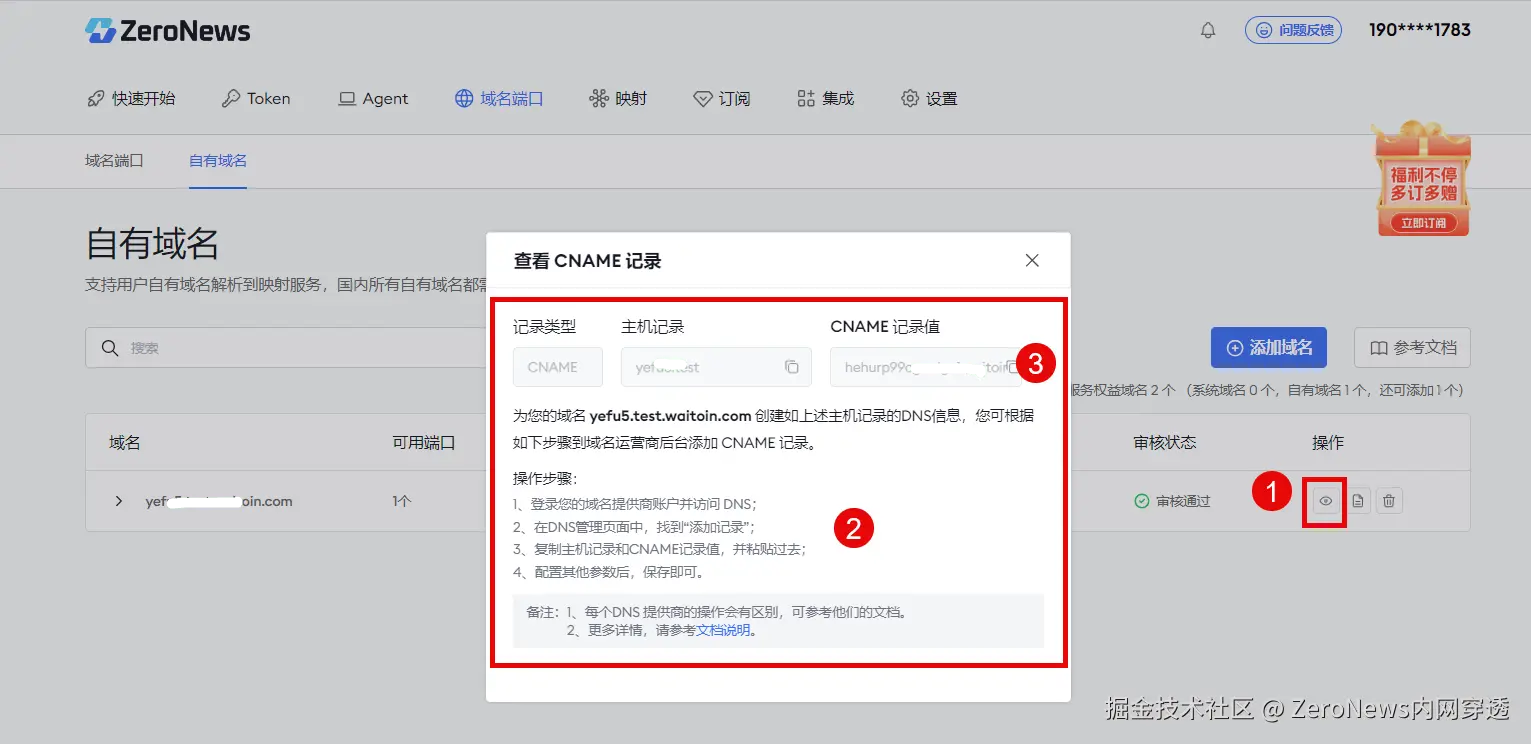
Task: Click the 域名 column header
Action: click(x=125, y=442)
